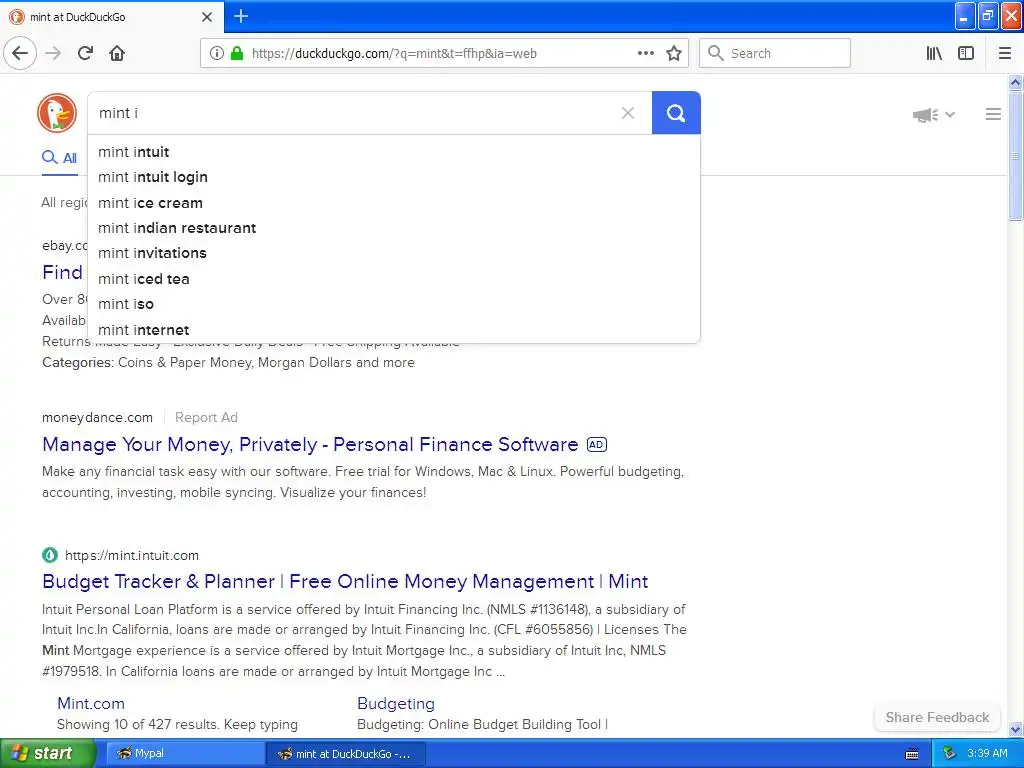This screenshot has width=1024, height=768.
Task: Close the 'mint at DuckDuckGo' tab
Action: pos(207,17)
